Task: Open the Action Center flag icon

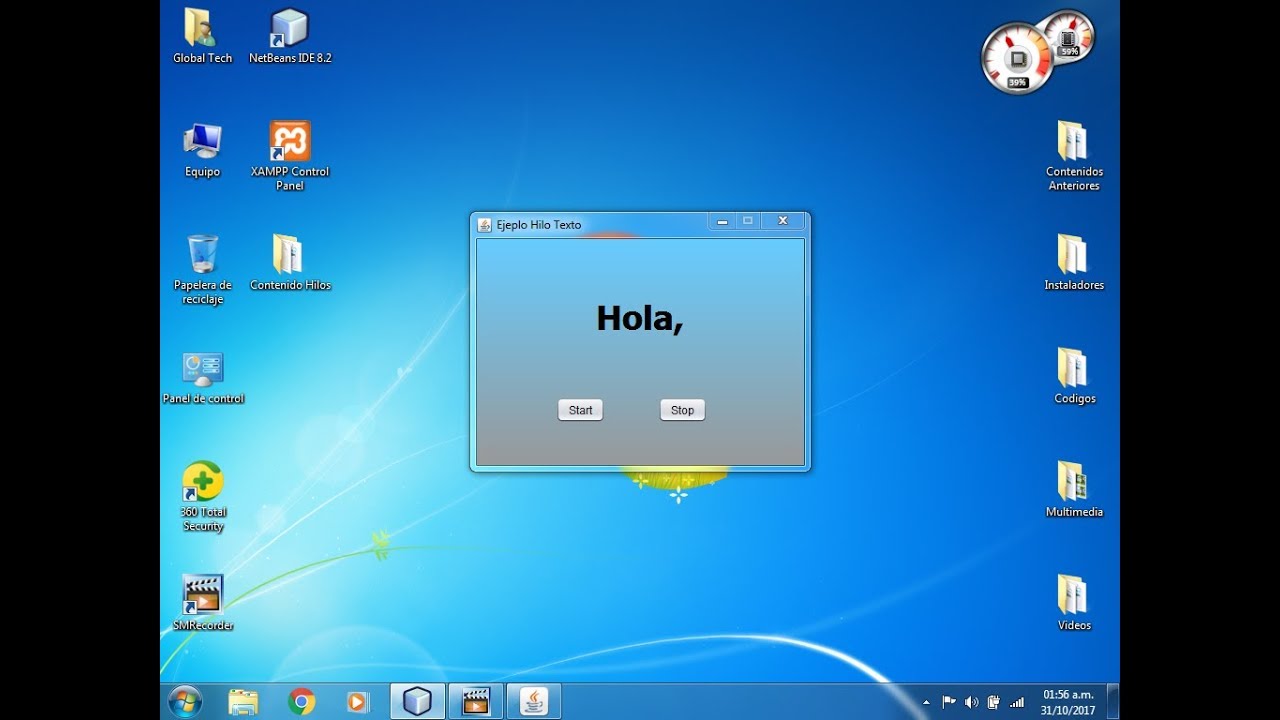Action: [x=949, y=702]
